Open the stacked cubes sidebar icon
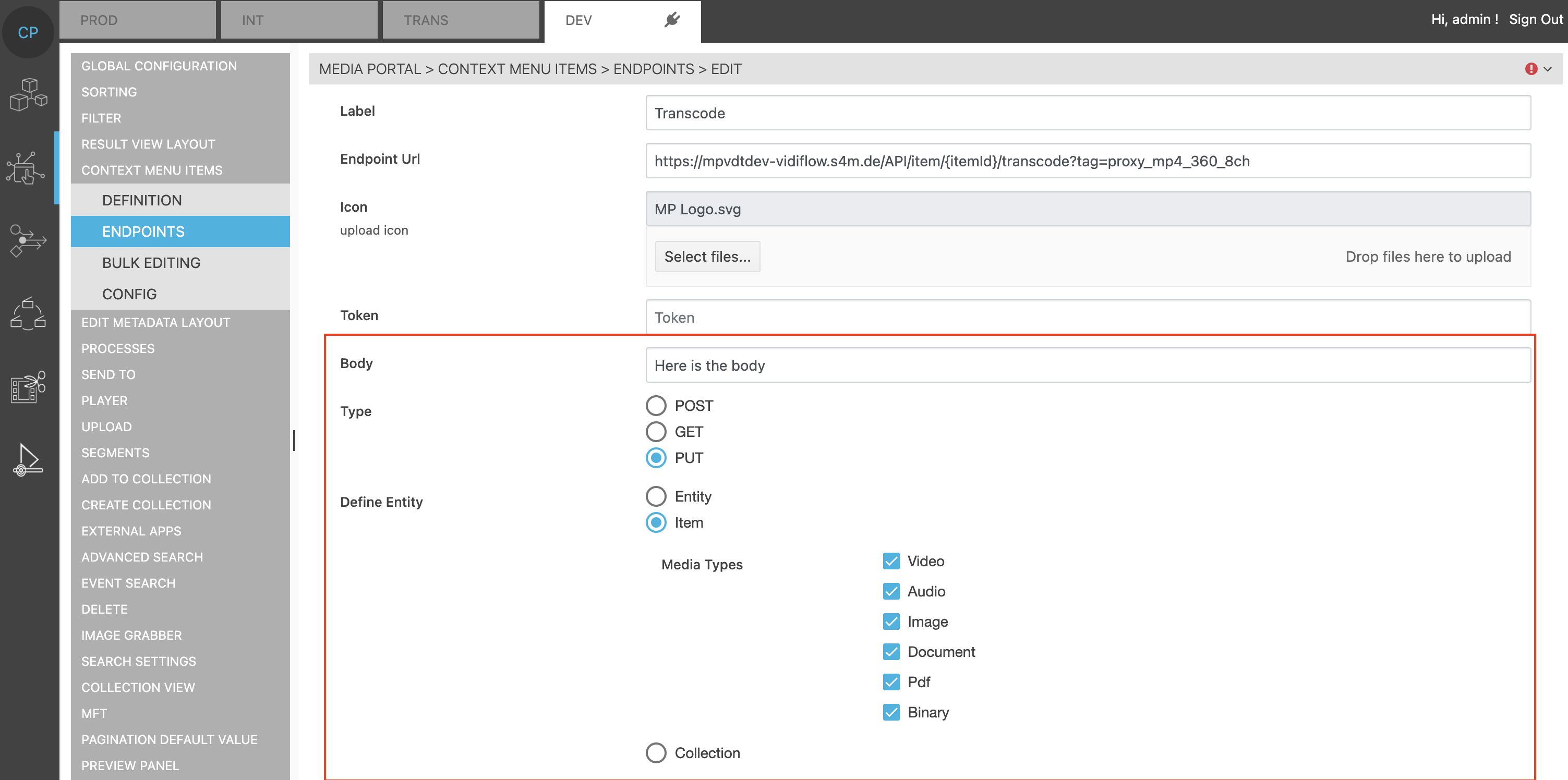Image resolution: width=1568 pixels, height=780 pixels. [x=28, y=94]
